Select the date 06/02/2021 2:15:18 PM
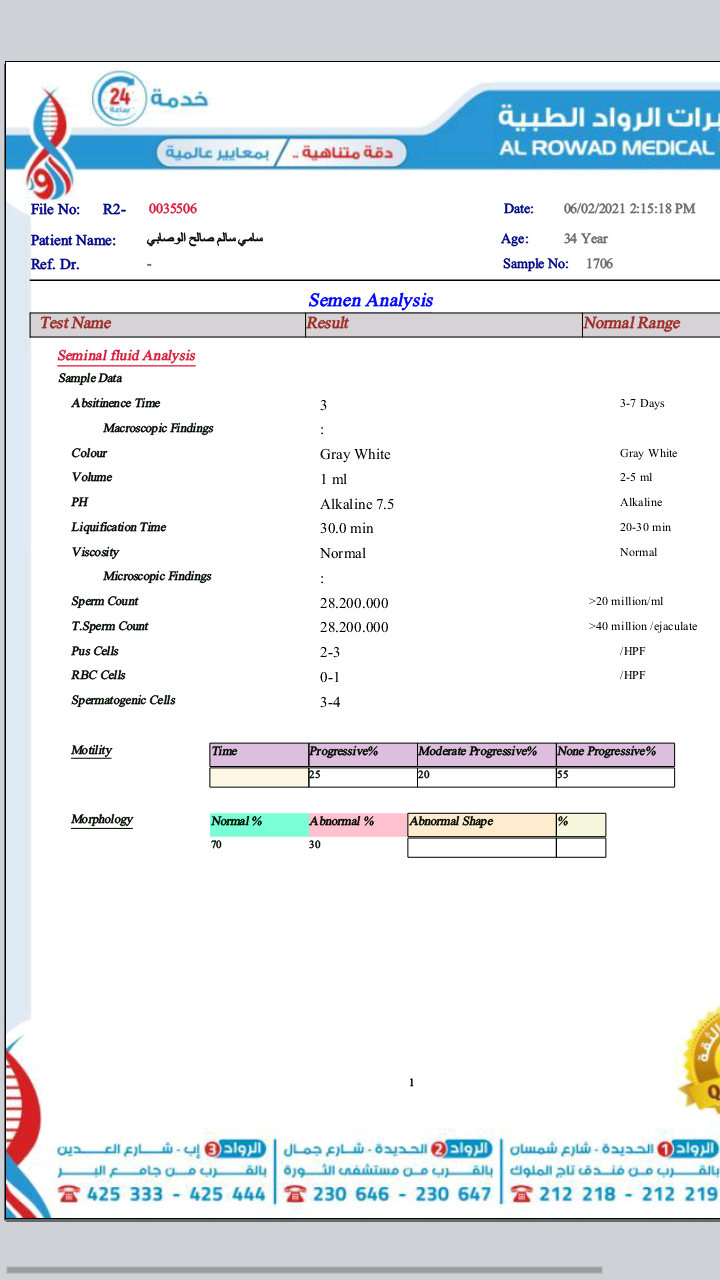720x1280 pixels. pos(629,209)
